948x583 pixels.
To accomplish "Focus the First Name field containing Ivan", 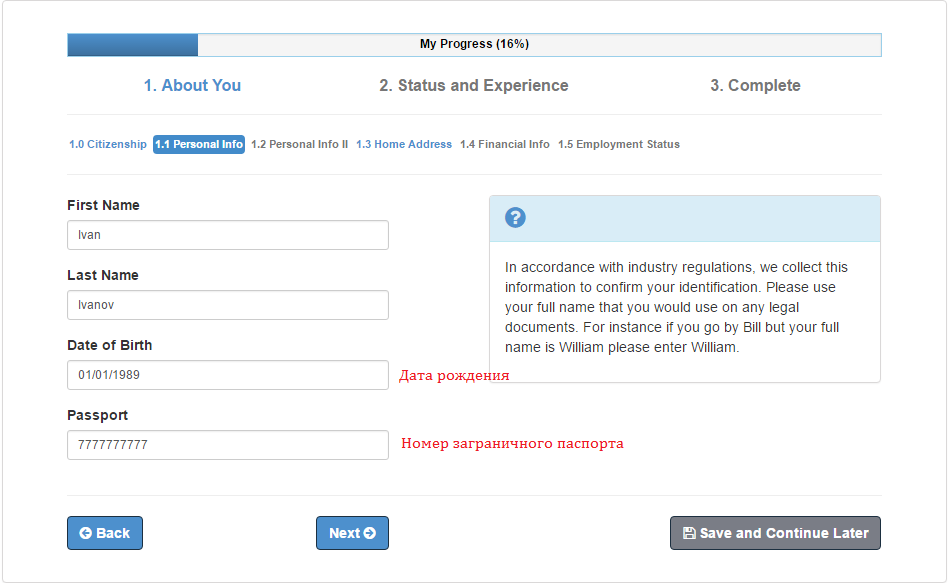I will [228, 235].
